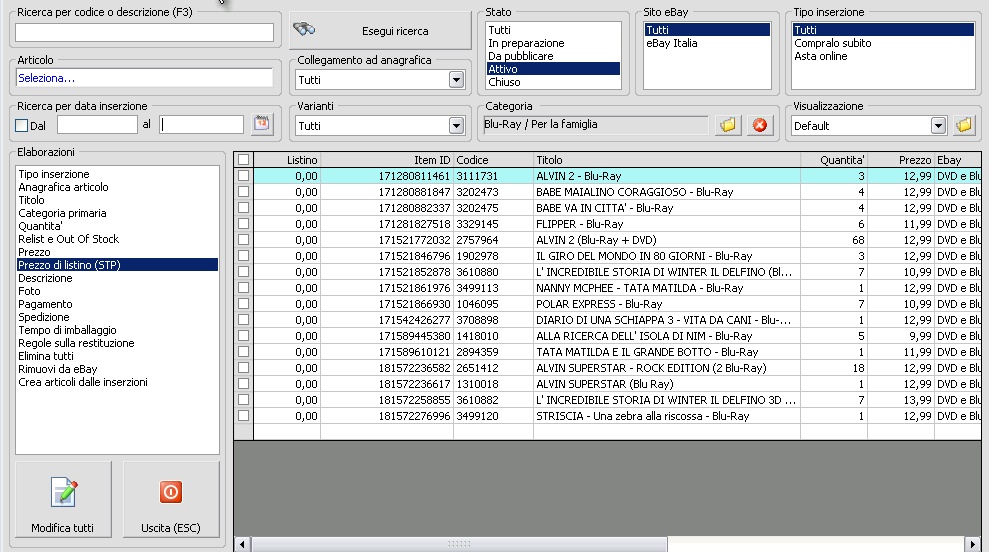Screen dimensions: 989x552
Task: Open the Collegamento ad anagrafica dropdown
Action: [457, 80]
